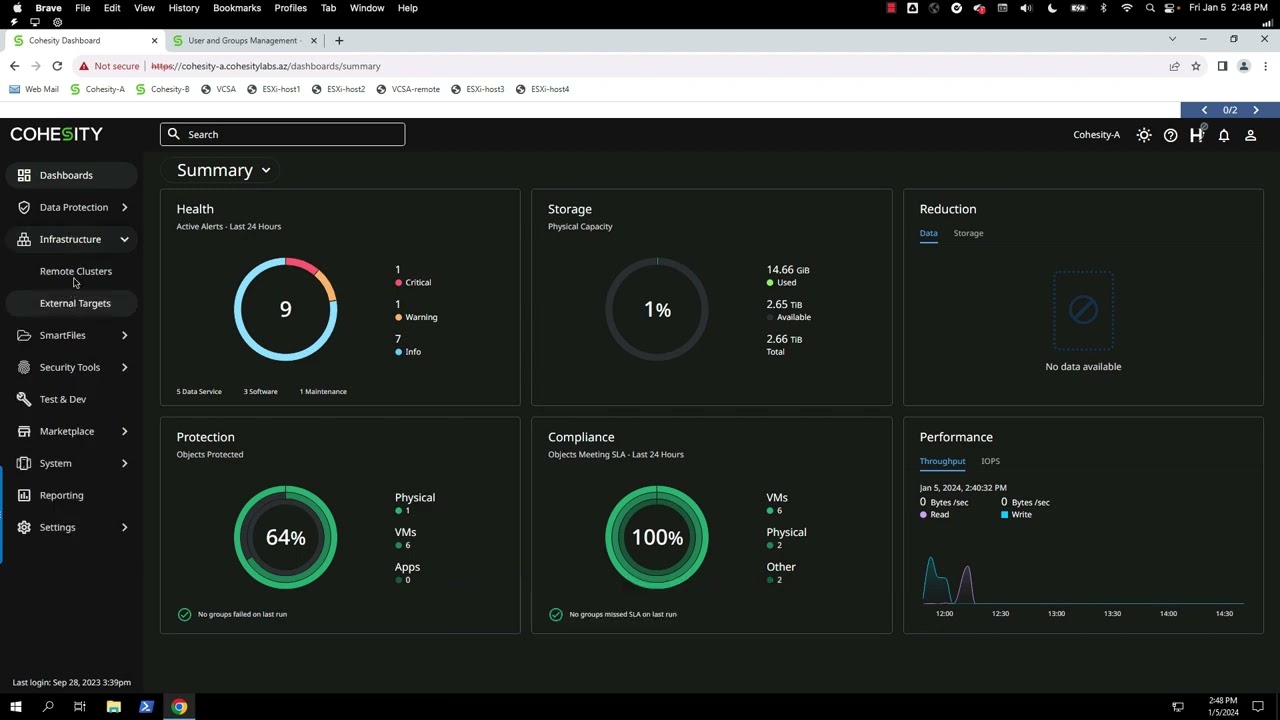
Task: Open the help question mark icon
Action: (1170, 135)
